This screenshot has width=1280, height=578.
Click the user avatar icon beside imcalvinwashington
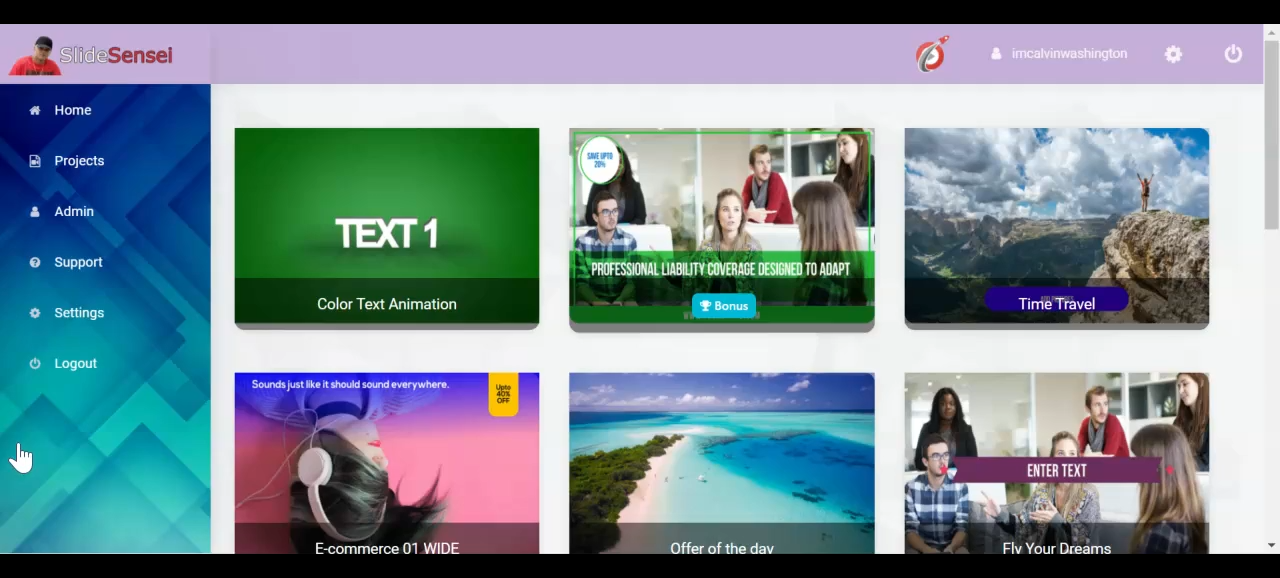tap(996, 54)
